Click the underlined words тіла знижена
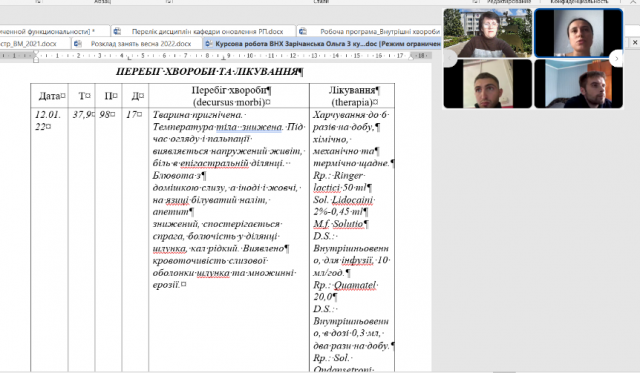This screenshot has height=373, width=640. [x=249, y=127]
